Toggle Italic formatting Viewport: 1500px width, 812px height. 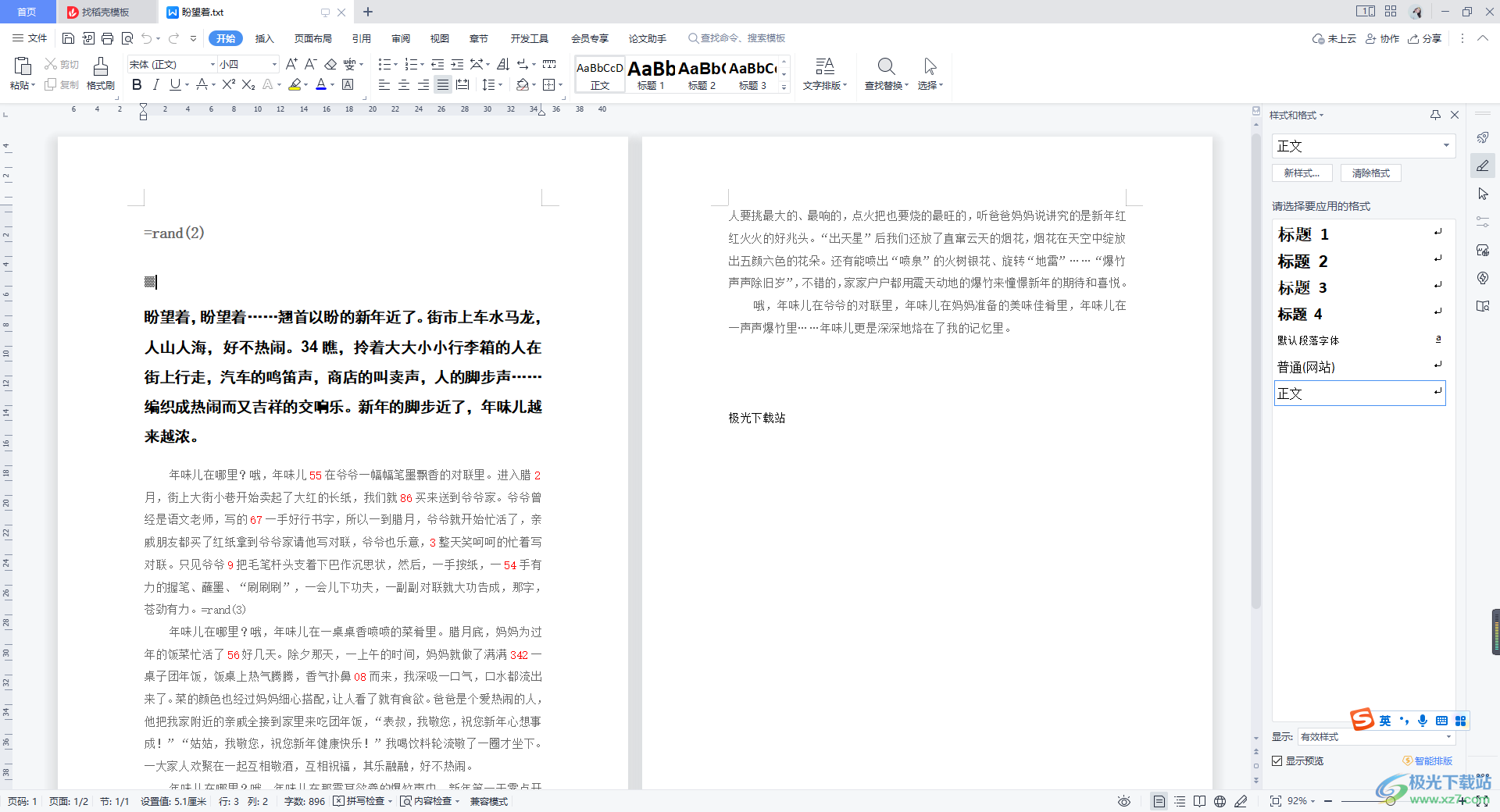tap(156, 84)
